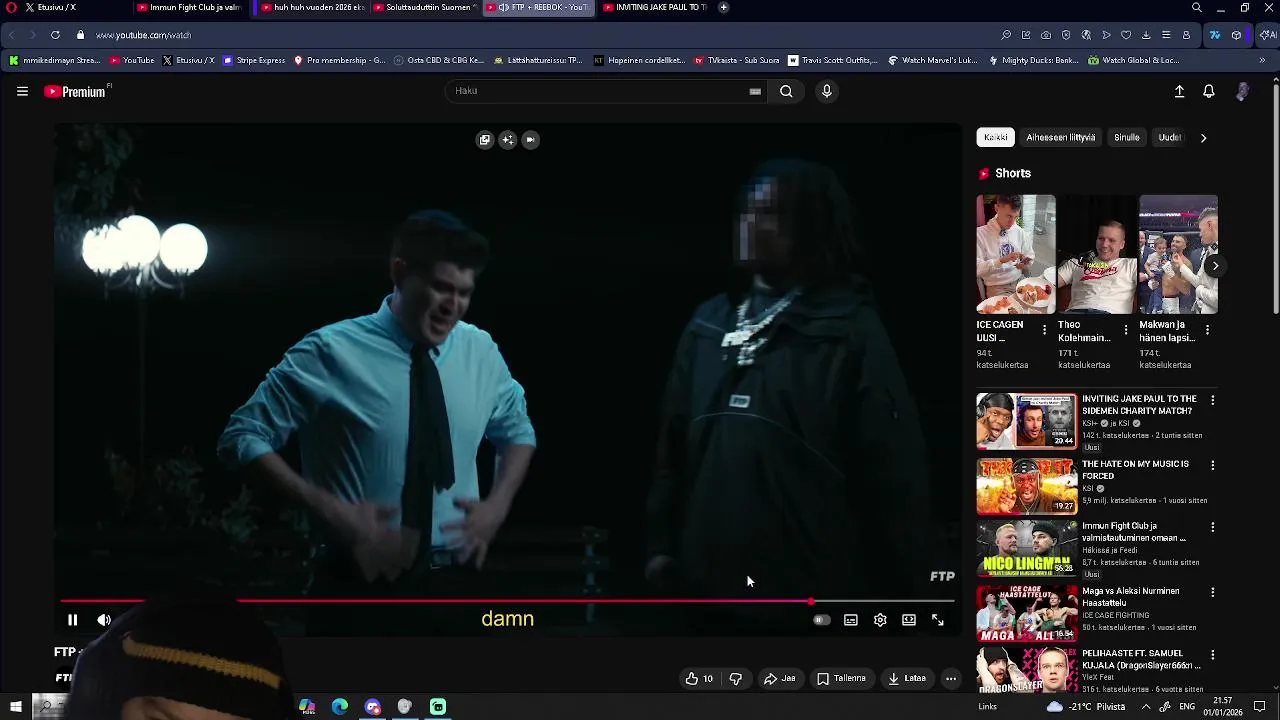Open the Stripe Express bookmark

[255, 60]
